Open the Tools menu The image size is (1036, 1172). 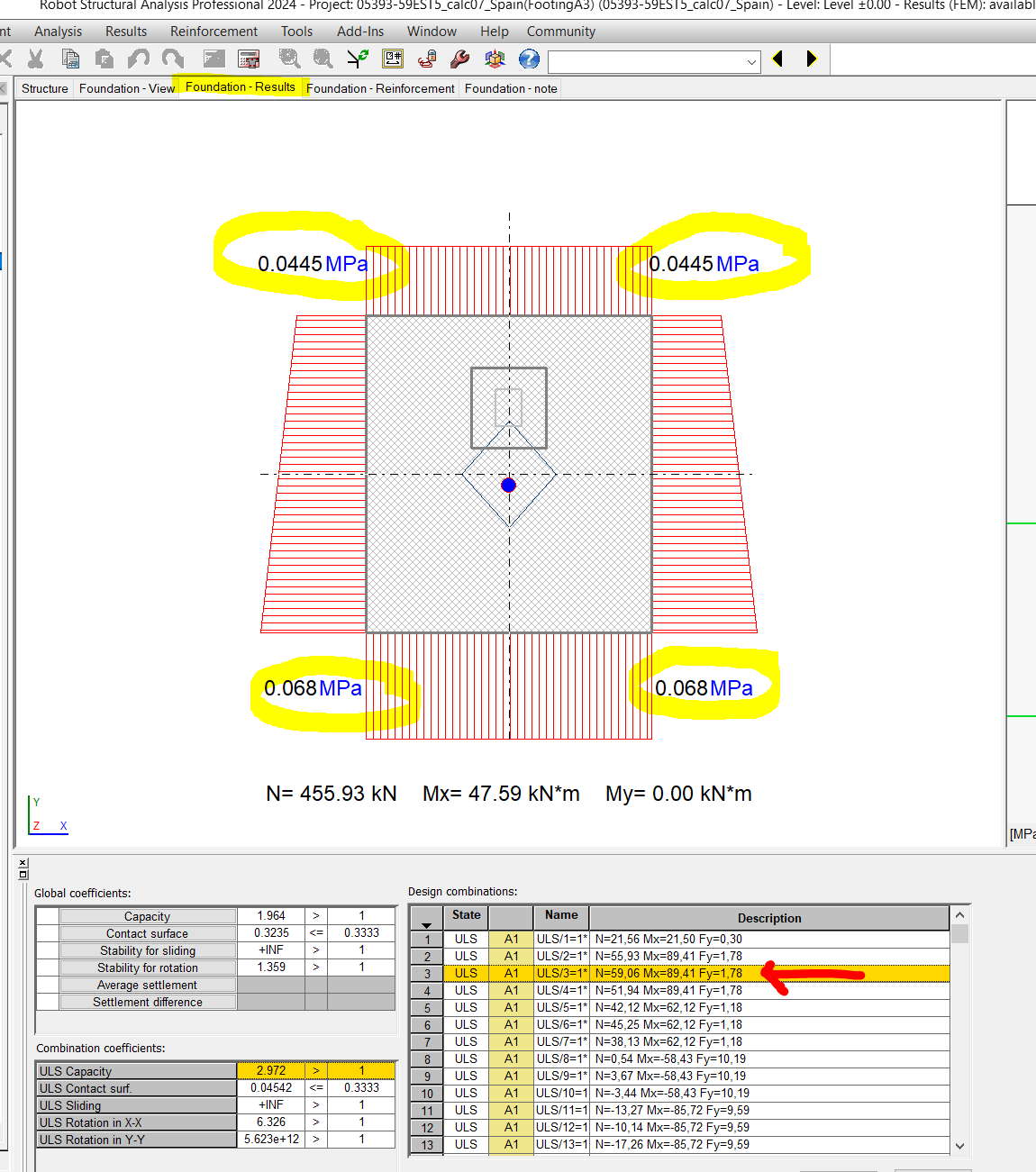tap(296, 32)
